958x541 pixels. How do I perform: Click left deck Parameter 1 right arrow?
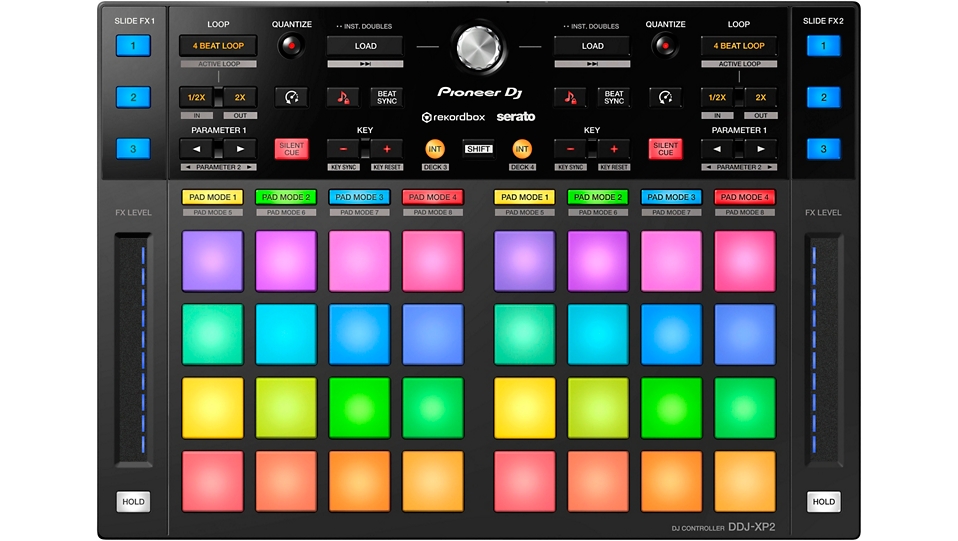(240, 149)
